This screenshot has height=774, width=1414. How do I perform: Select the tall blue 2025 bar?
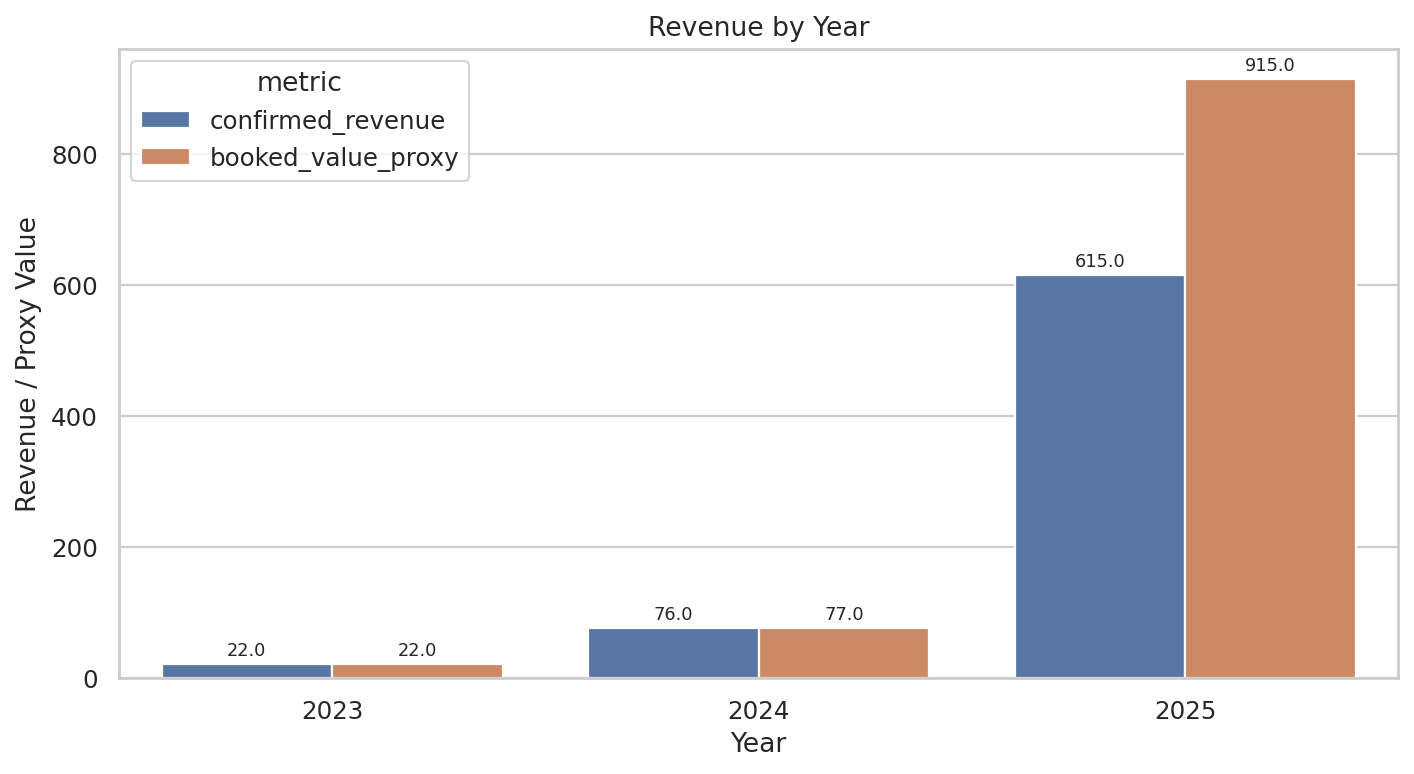1098,475
